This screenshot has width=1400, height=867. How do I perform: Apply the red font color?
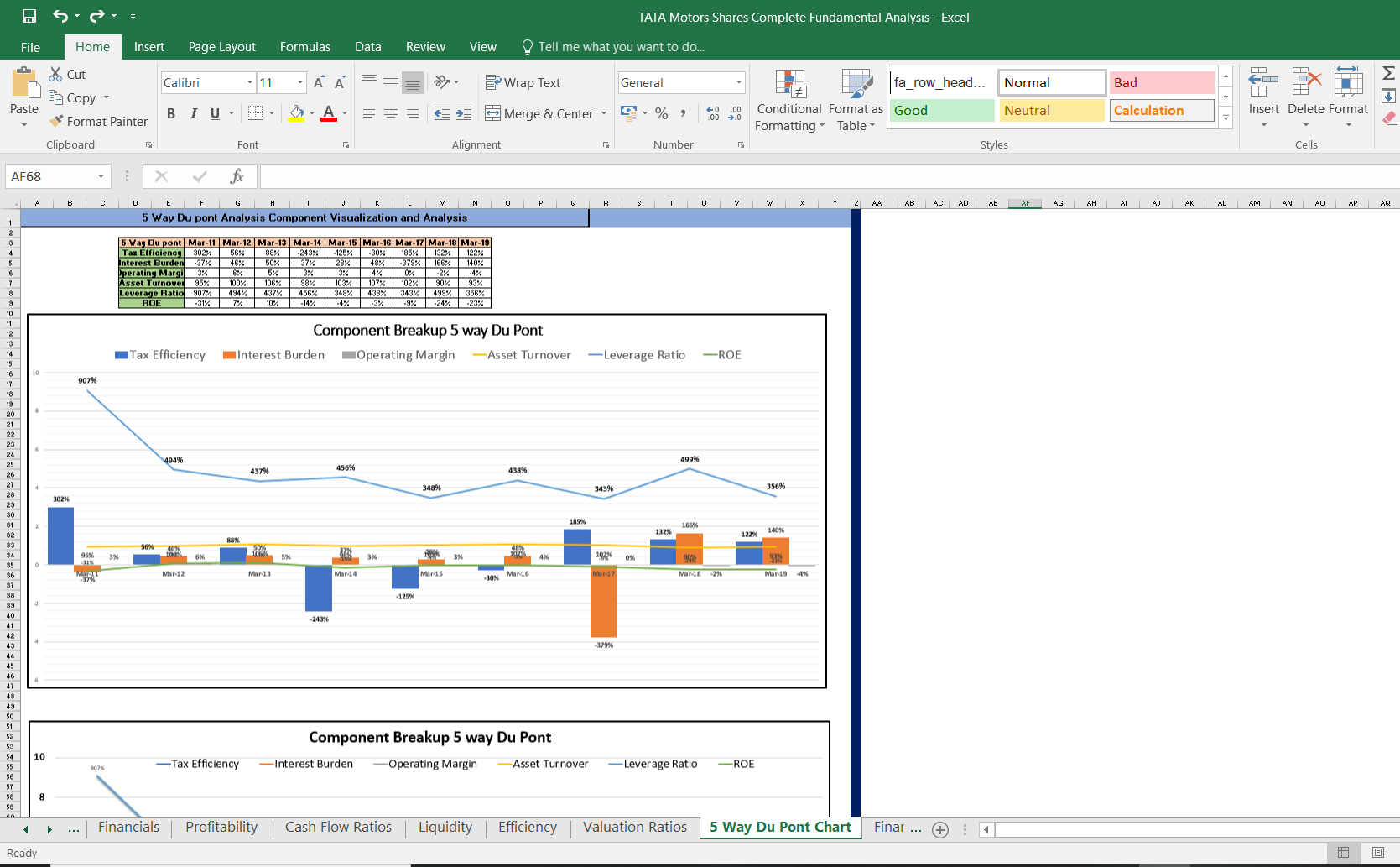point(329,113)
